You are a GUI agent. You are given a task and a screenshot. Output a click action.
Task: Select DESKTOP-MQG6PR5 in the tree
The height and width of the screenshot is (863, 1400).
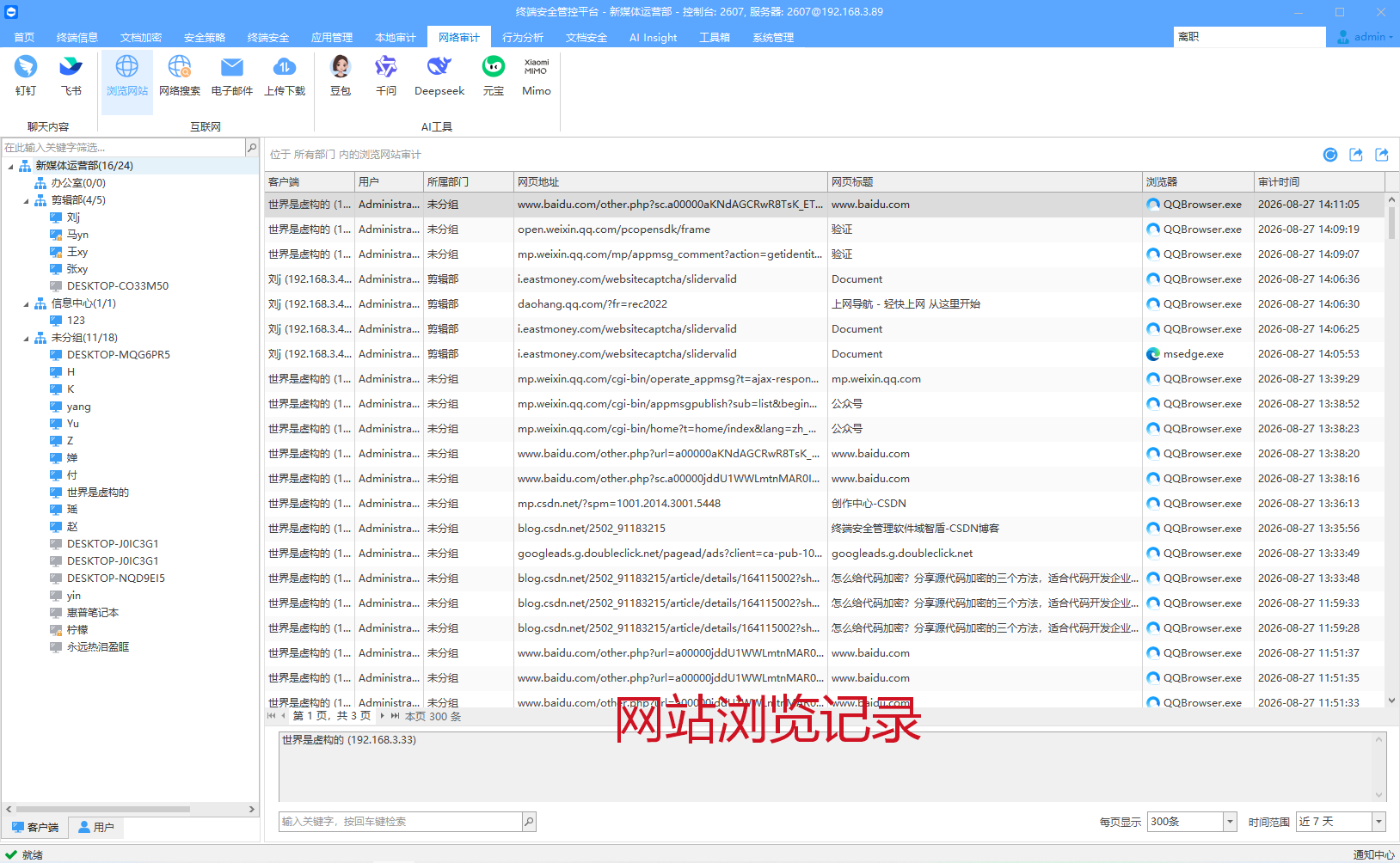[x=119, y=355]
